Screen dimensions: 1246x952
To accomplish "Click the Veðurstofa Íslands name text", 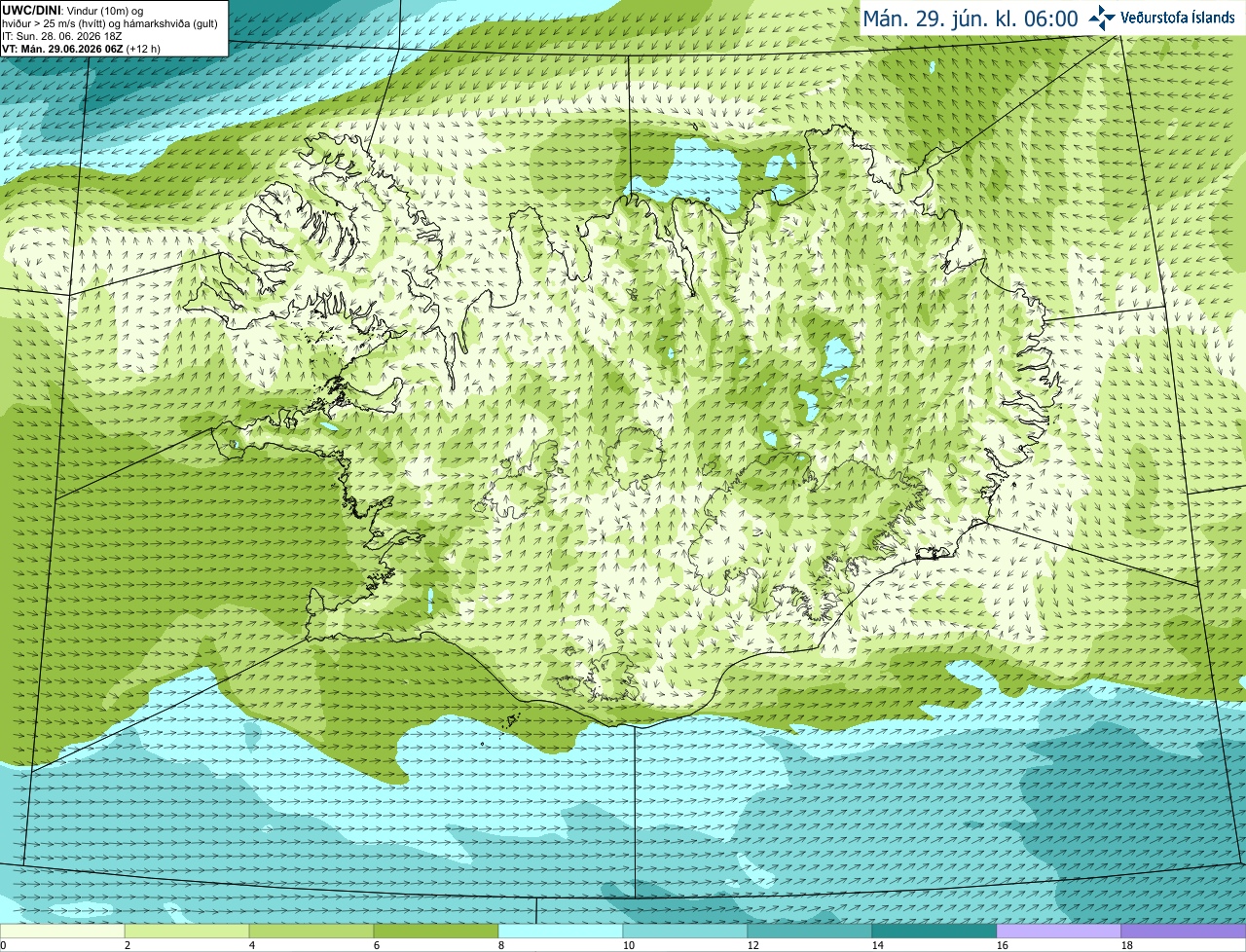I will (1178, 18).
